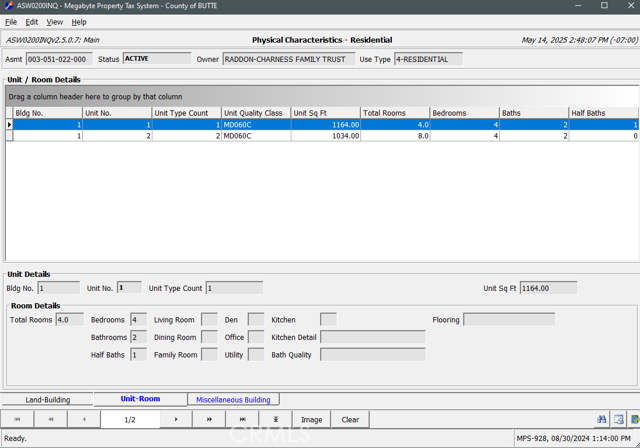
Task: Click the Dining Room field
Action: 209,337
